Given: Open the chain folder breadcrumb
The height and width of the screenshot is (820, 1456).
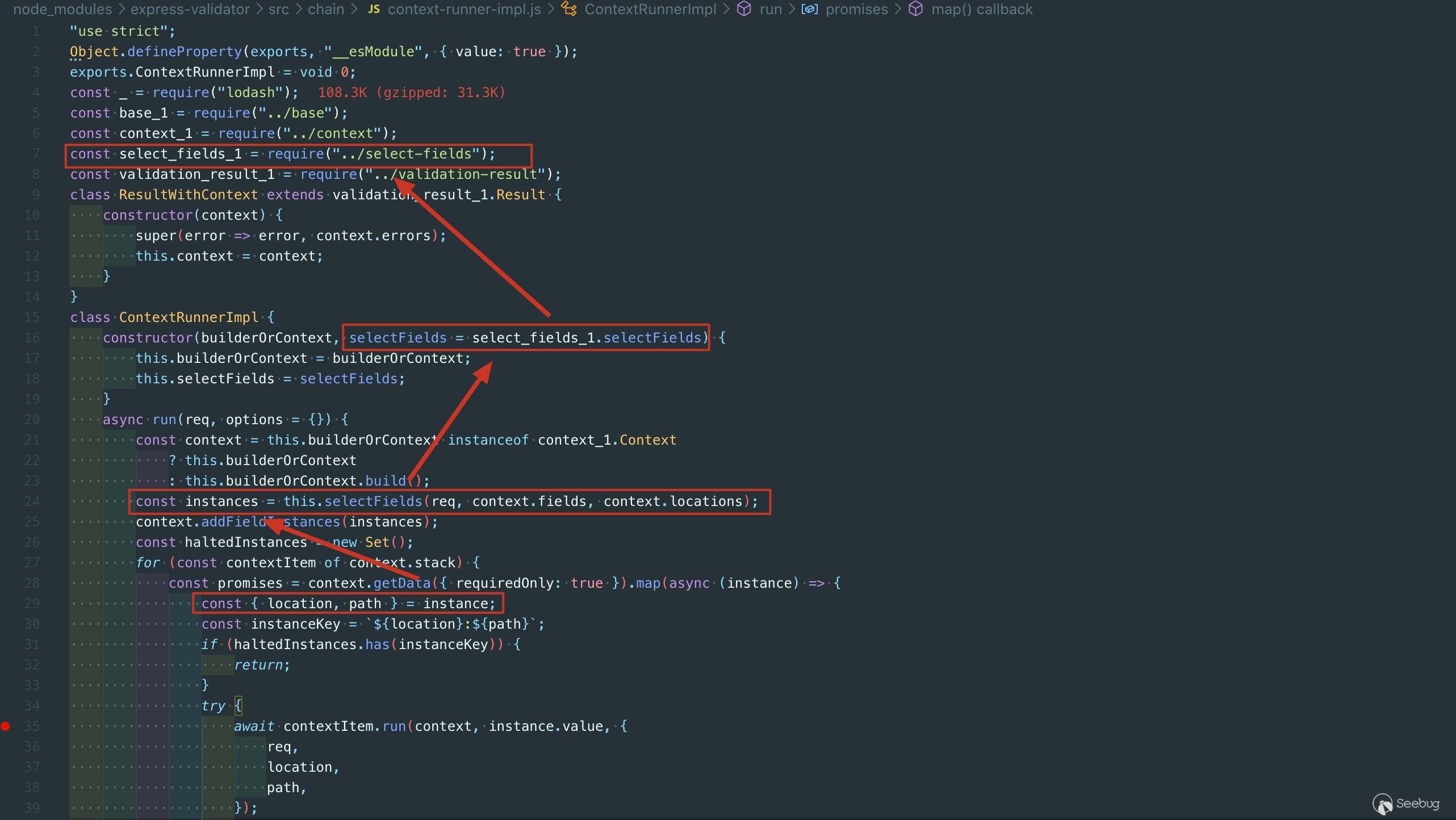Looking at the screenshot, I should [325, 9].
